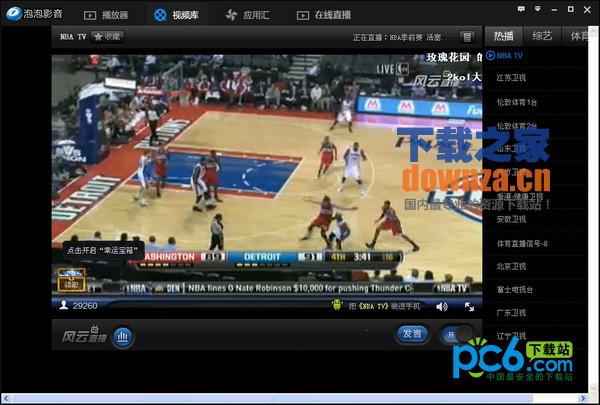This screenshot has height=405, width=600.
Task: Choose the 江苏卫视 channel
Action: (x=511, y=78)
